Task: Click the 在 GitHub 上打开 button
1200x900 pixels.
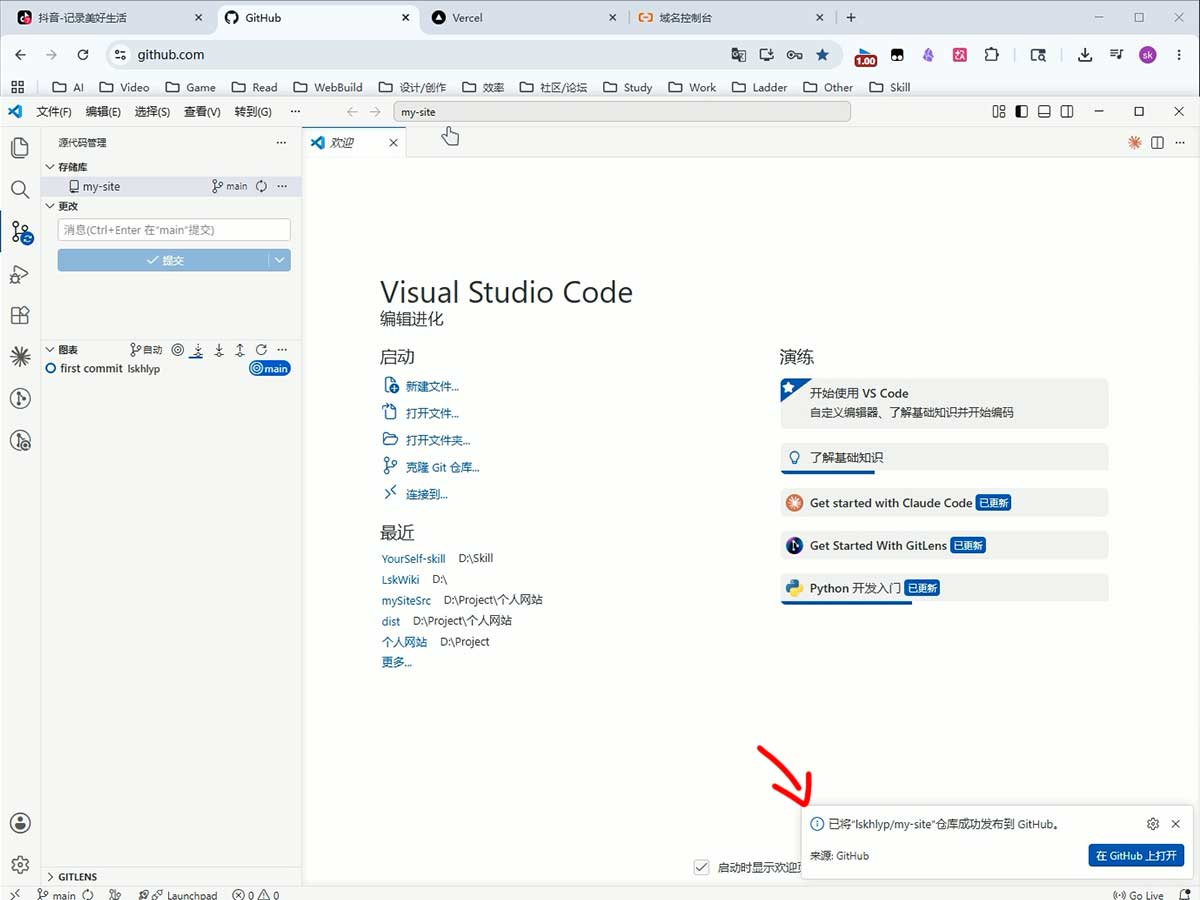Action: tap(1136, 855)
